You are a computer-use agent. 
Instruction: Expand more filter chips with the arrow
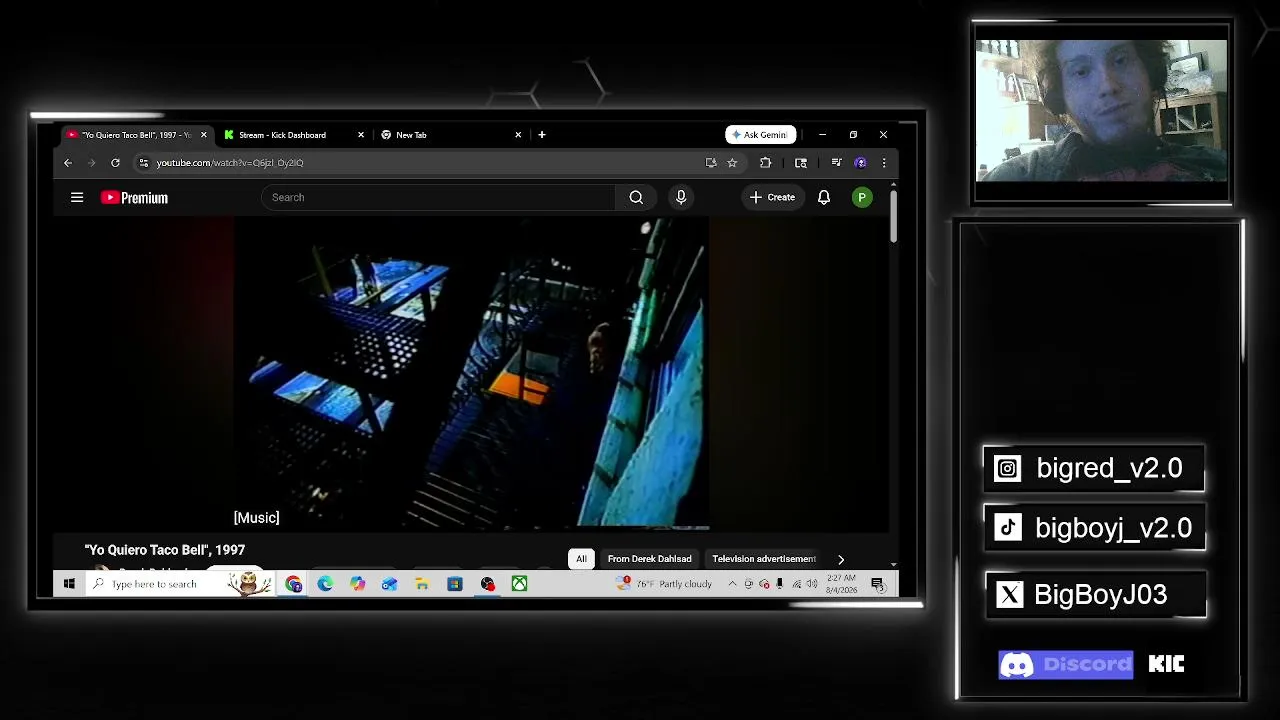pos(841,560)
